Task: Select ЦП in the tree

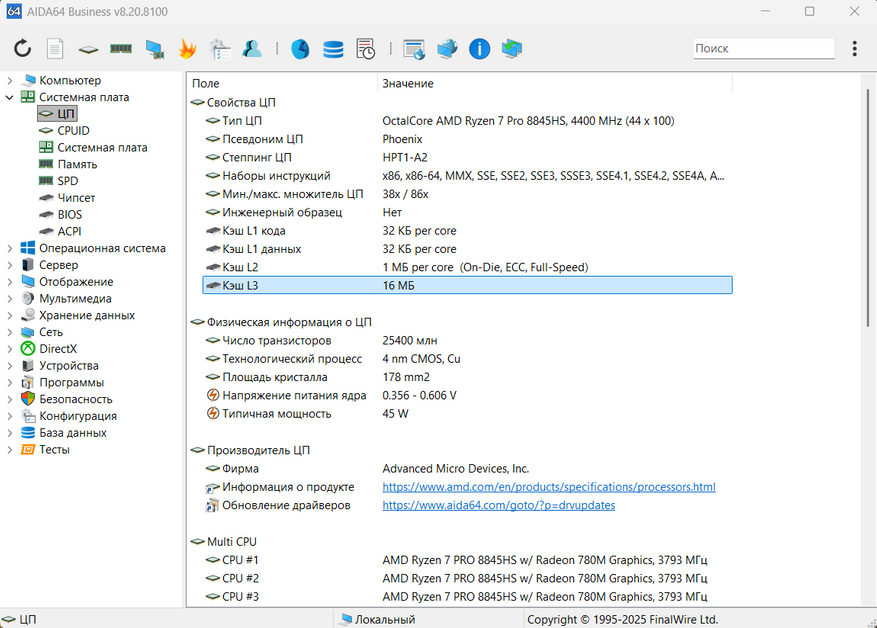Action: tap(58, 114)
